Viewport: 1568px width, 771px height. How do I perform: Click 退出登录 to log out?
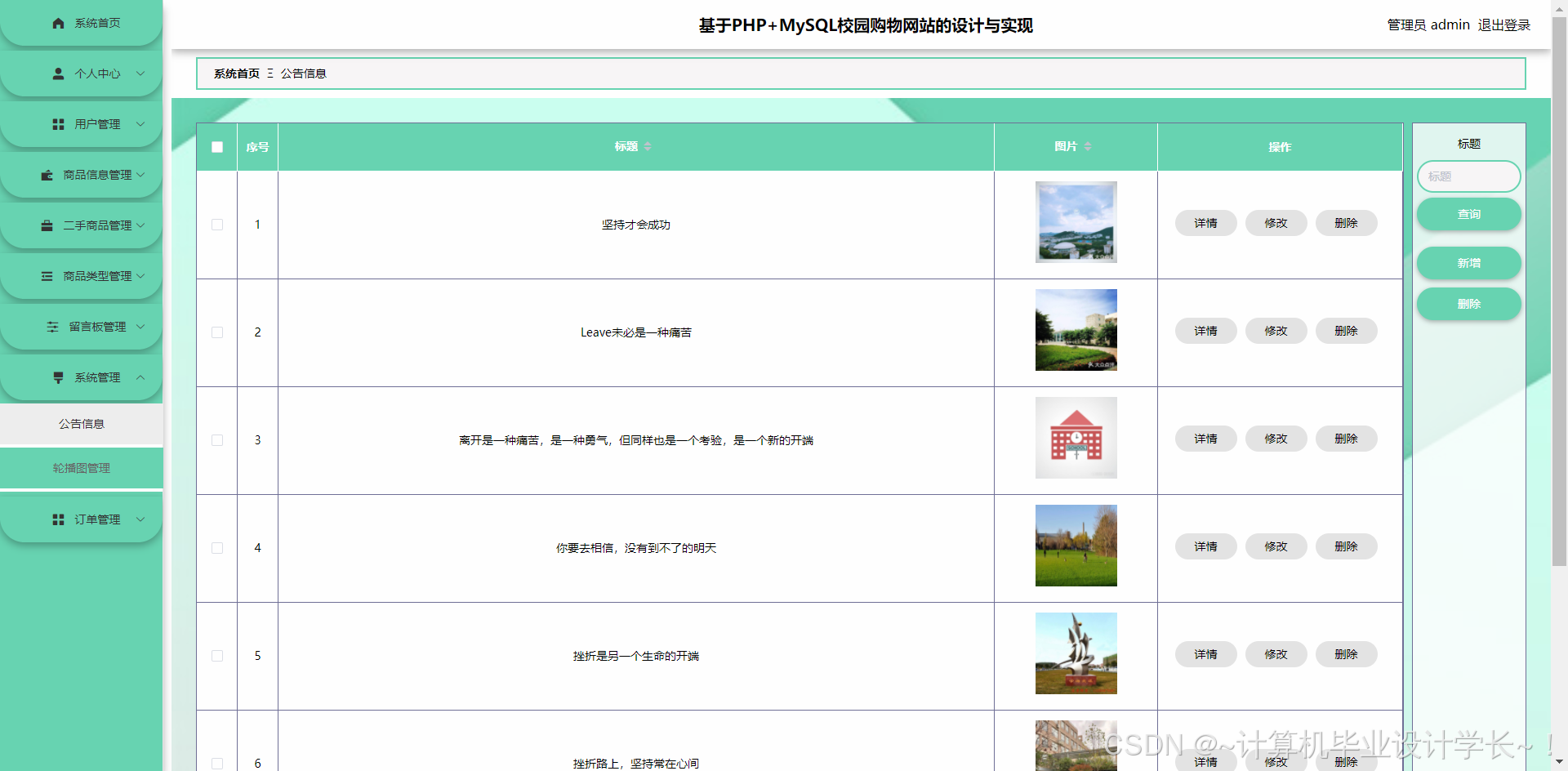1503,25
